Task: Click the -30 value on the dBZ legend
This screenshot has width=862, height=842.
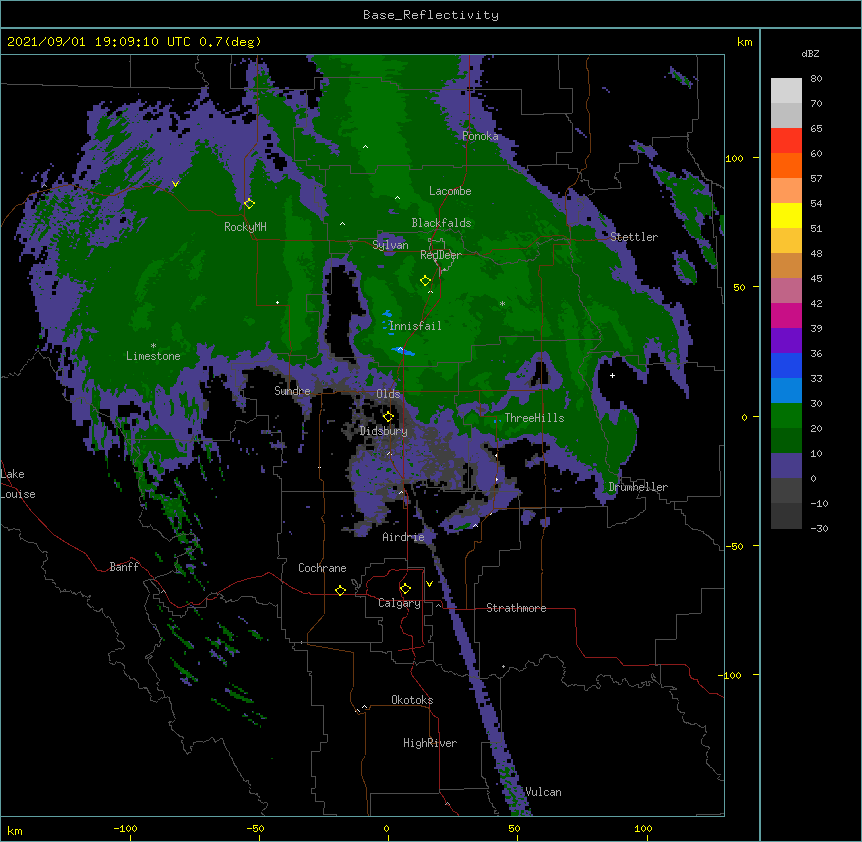Action: click(819, 528)
